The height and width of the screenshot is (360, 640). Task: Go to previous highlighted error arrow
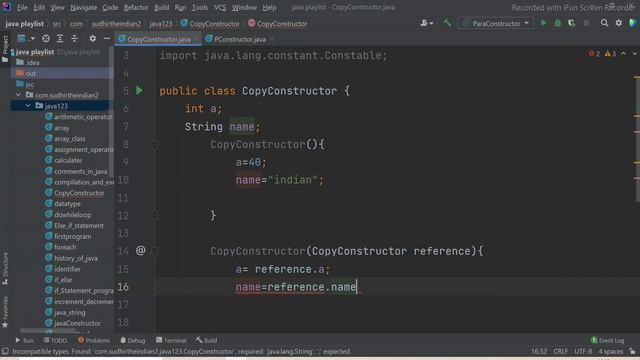(623, 53)
